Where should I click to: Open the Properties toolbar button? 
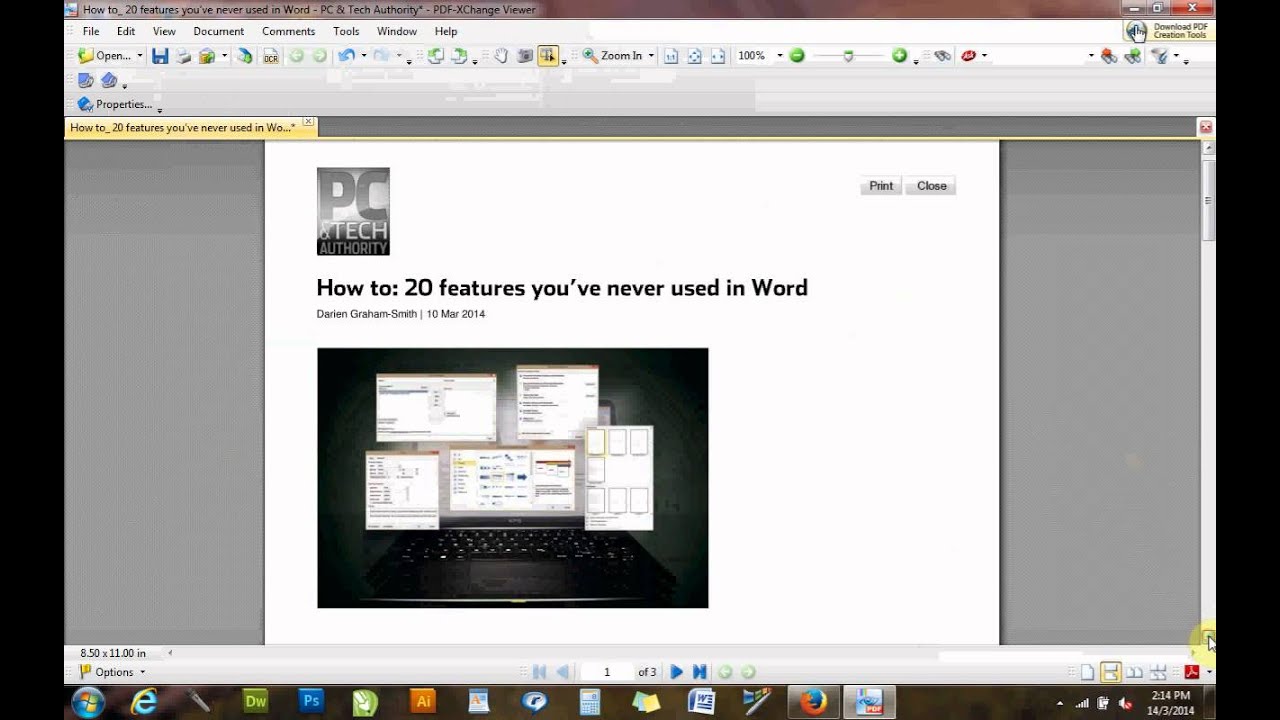[115, 104]
